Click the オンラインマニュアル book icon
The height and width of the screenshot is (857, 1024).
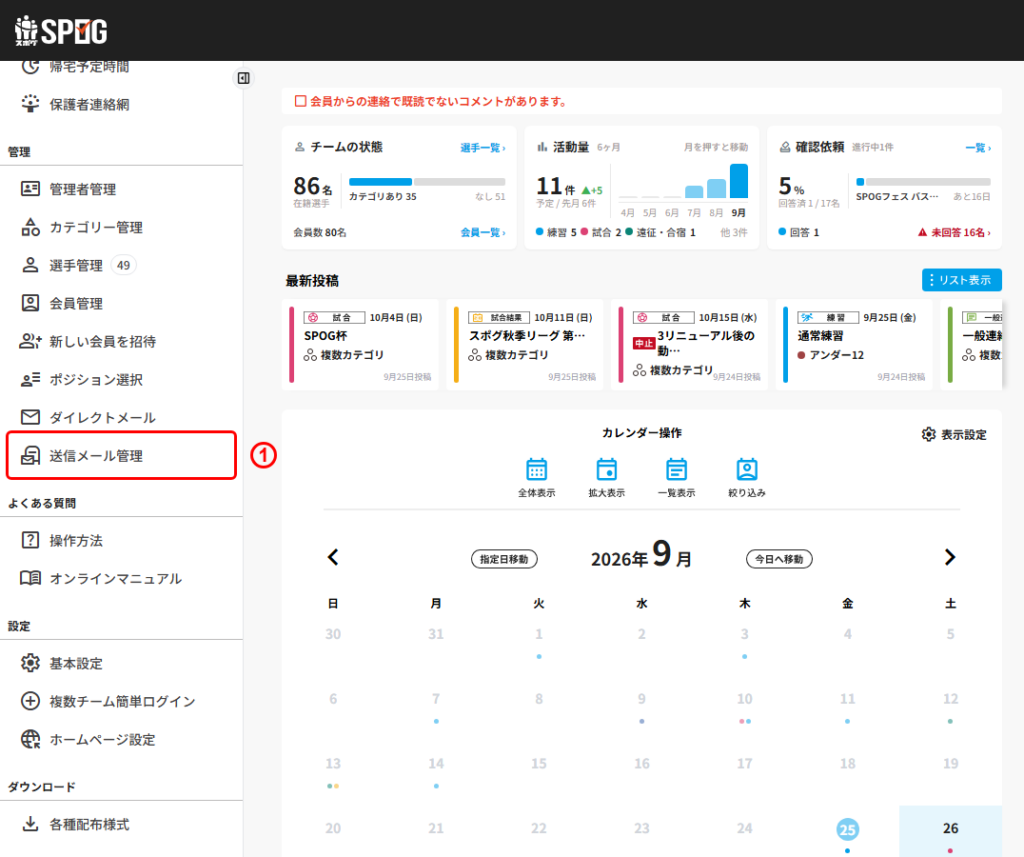30,578
